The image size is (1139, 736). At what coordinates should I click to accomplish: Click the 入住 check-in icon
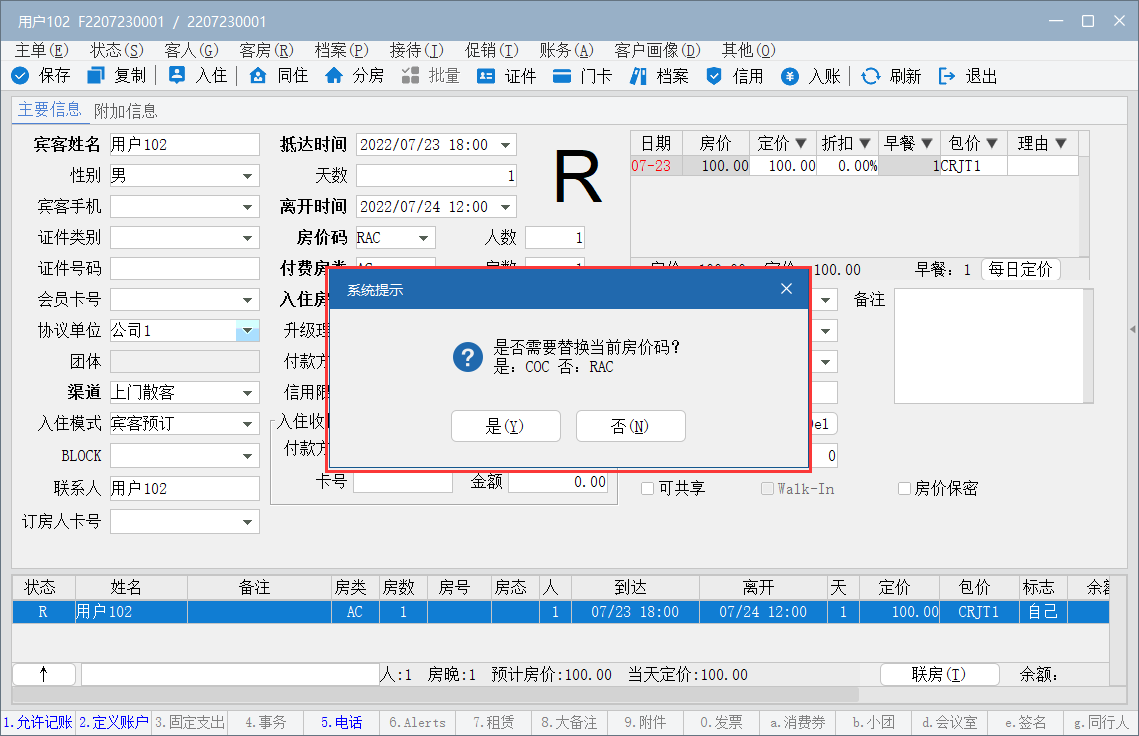pyautogui.click(x=177, y=75)
